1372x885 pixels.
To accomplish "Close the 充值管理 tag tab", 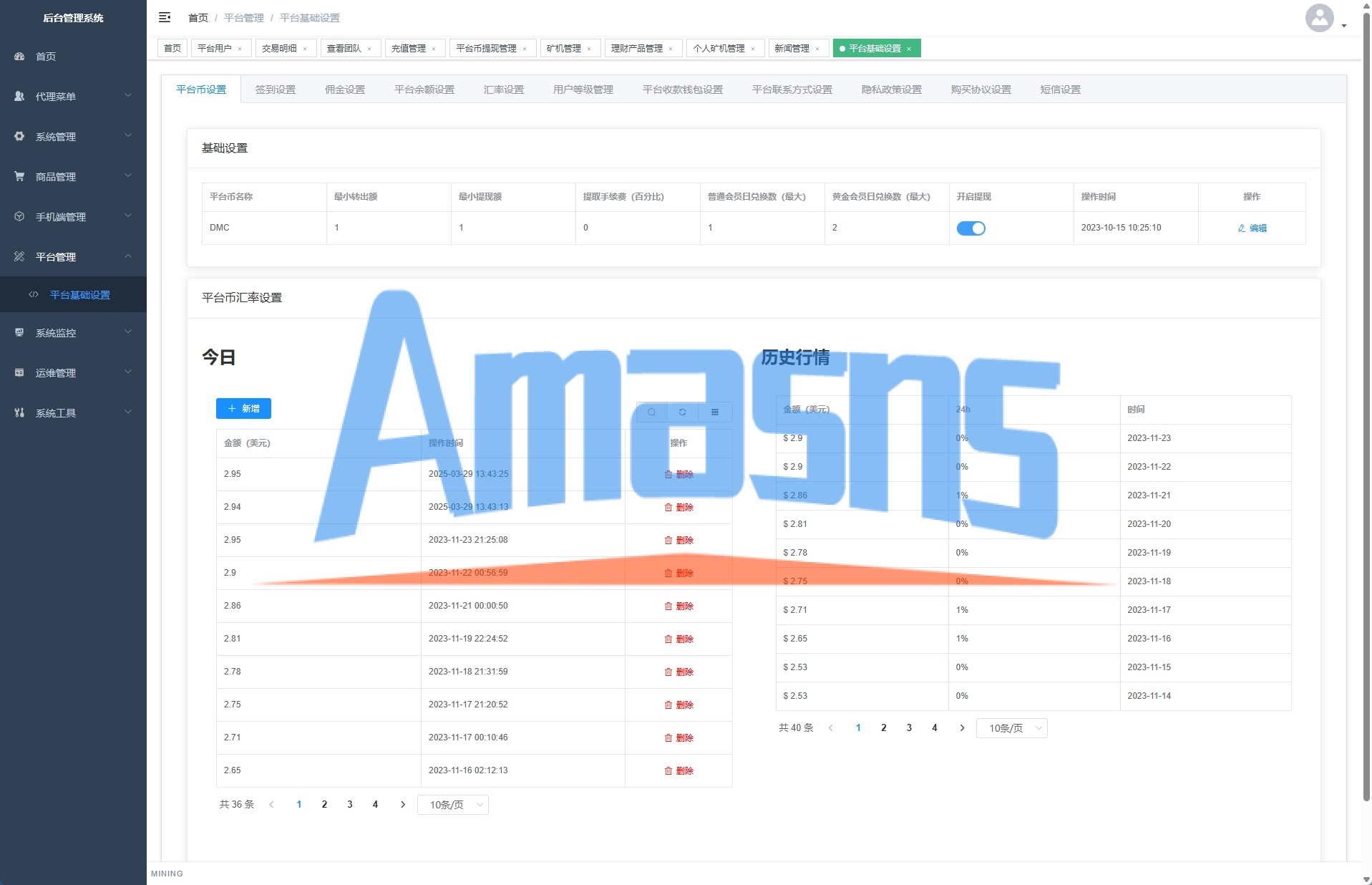I will point(434,49).
